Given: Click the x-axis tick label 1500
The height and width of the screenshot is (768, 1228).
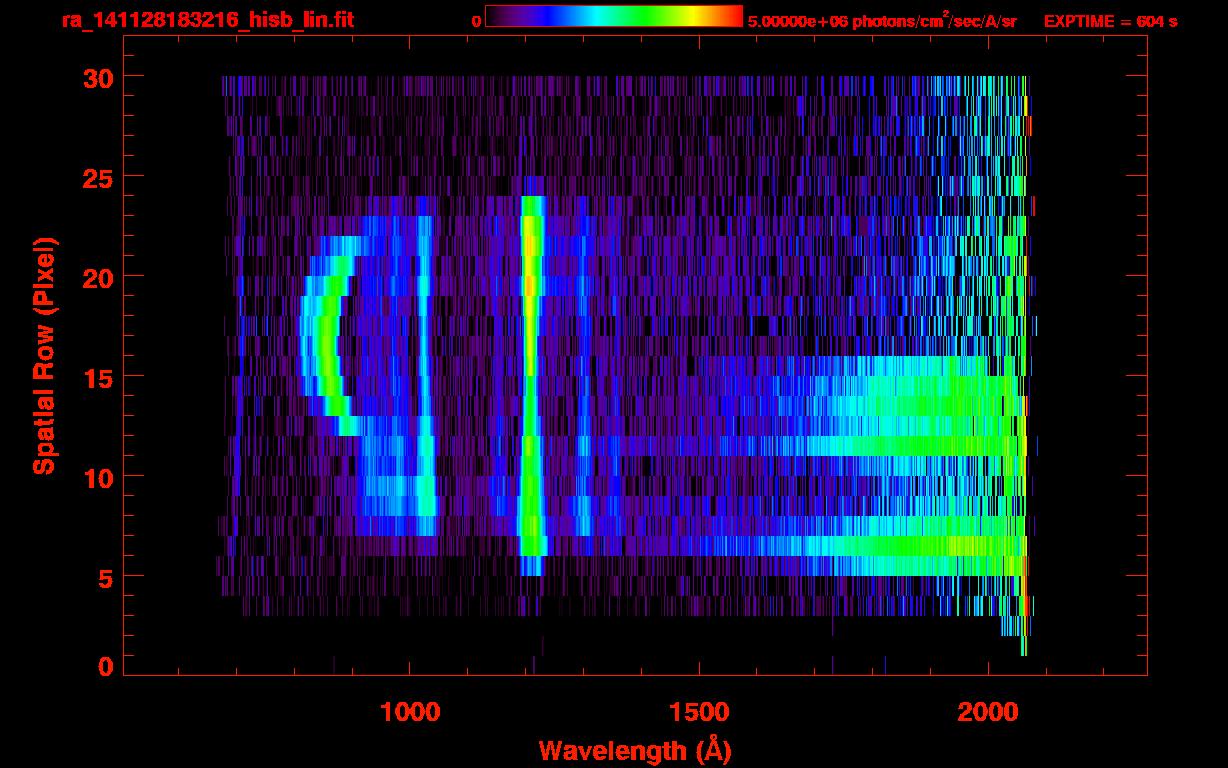Looking at the screenshot, I should pos(698,712).
